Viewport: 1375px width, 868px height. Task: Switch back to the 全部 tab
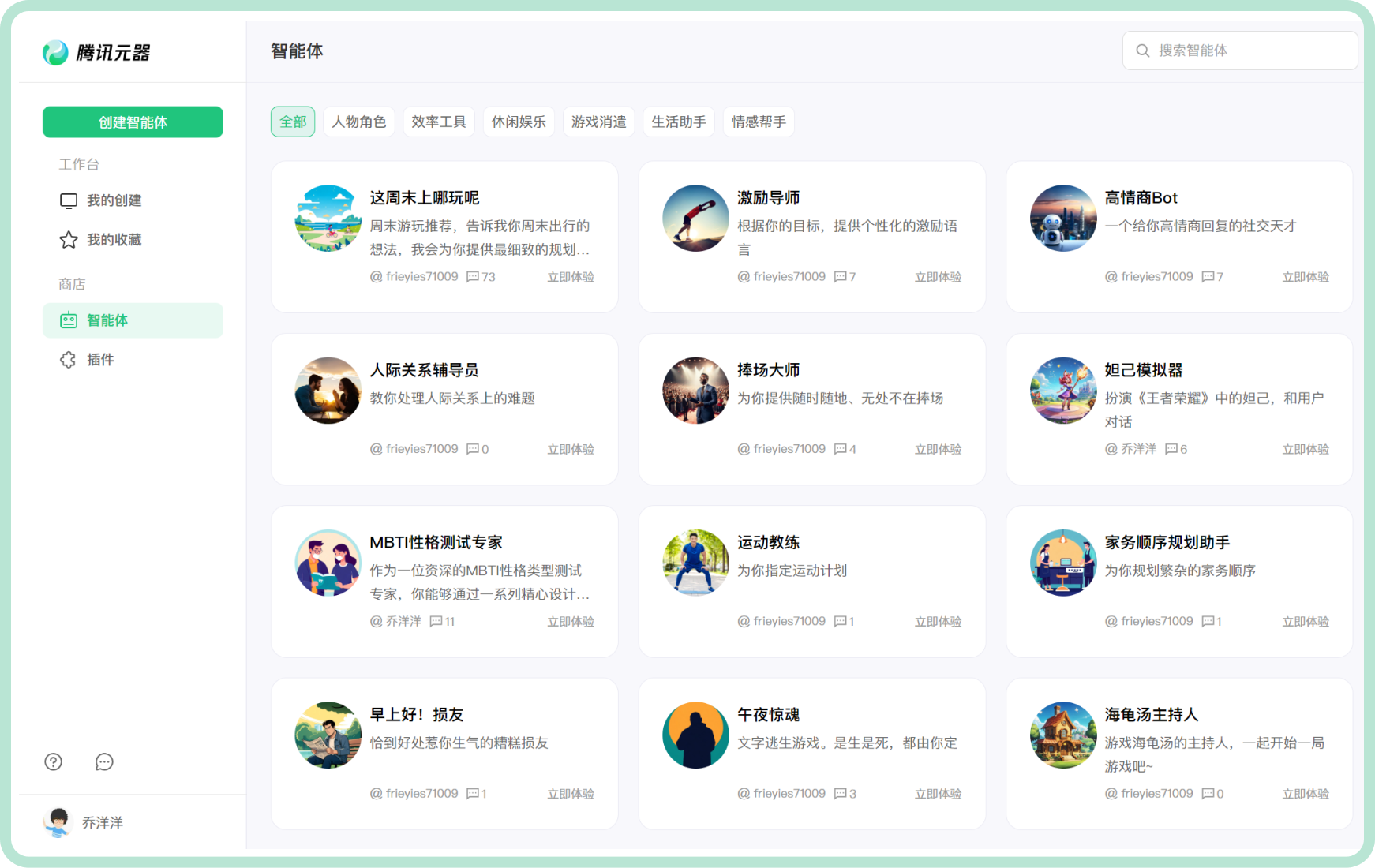[292, 122]
